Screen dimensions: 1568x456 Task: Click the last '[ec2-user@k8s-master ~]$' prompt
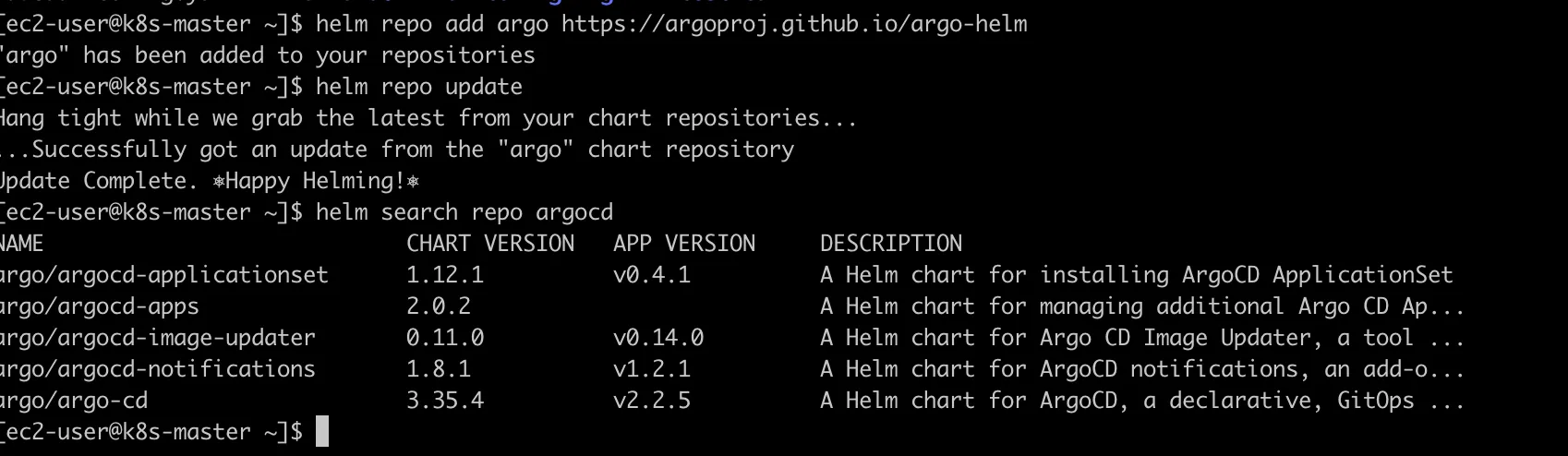click(x=151, y=432)
